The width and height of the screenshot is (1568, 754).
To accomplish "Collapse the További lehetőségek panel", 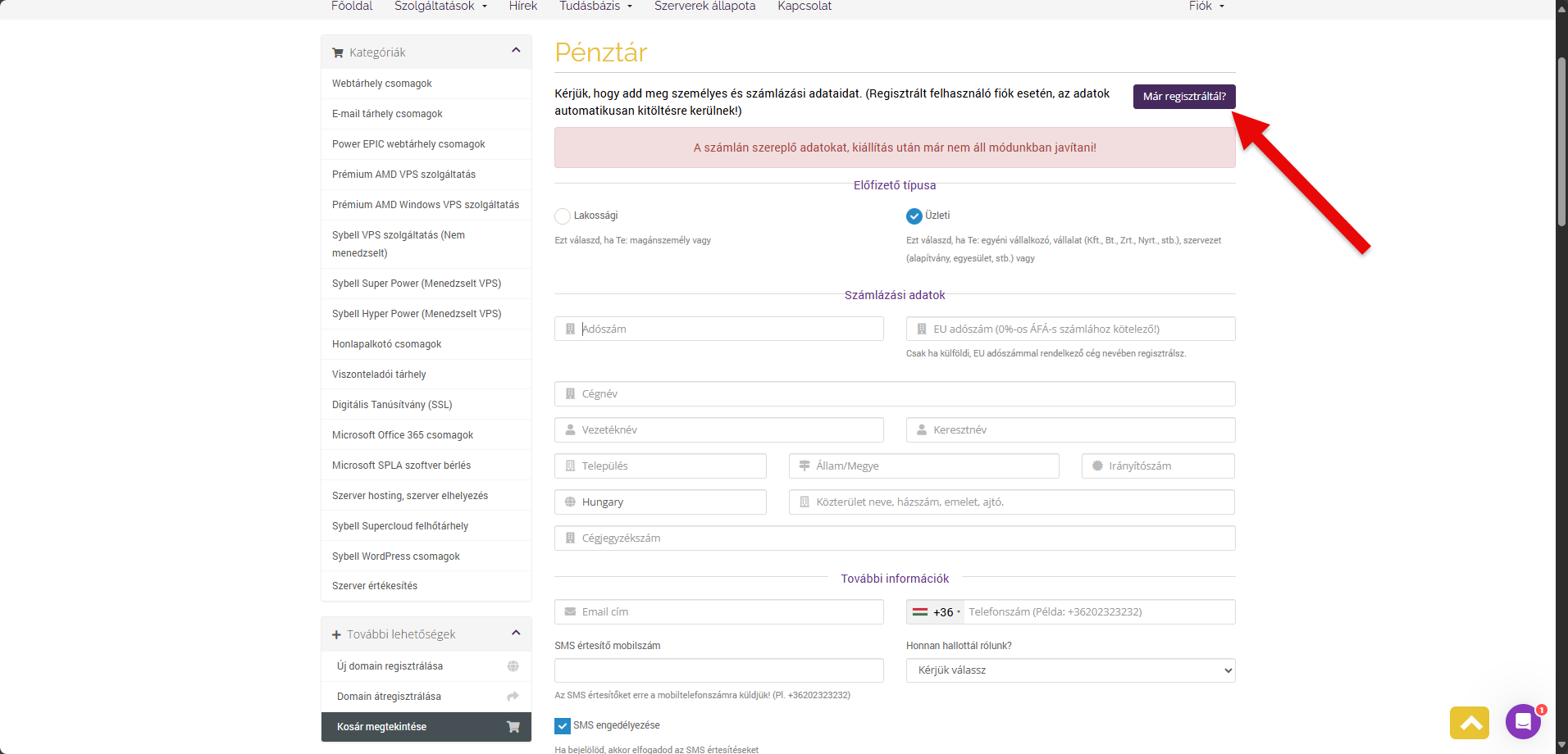I will pos(516,633).
